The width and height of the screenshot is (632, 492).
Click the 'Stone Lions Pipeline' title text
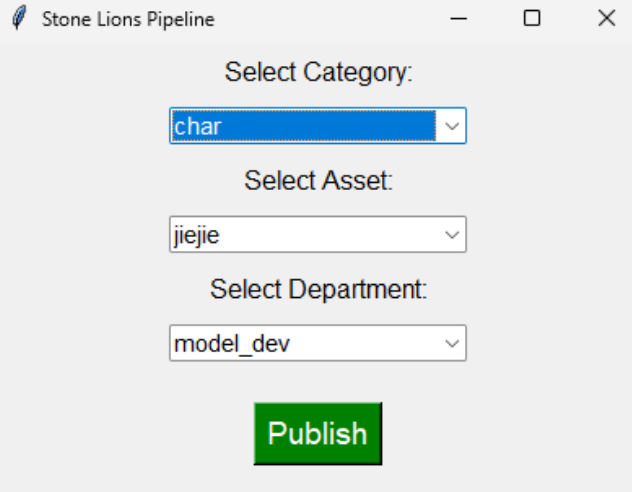(x=127, y=19)
